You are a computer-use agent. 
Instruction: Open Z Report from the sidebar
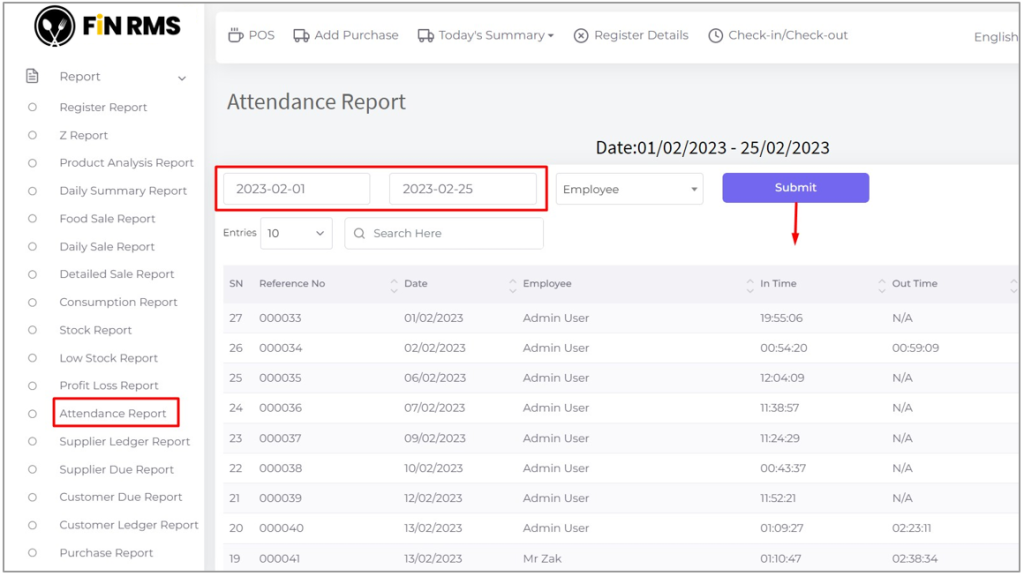tap(83, 135)
